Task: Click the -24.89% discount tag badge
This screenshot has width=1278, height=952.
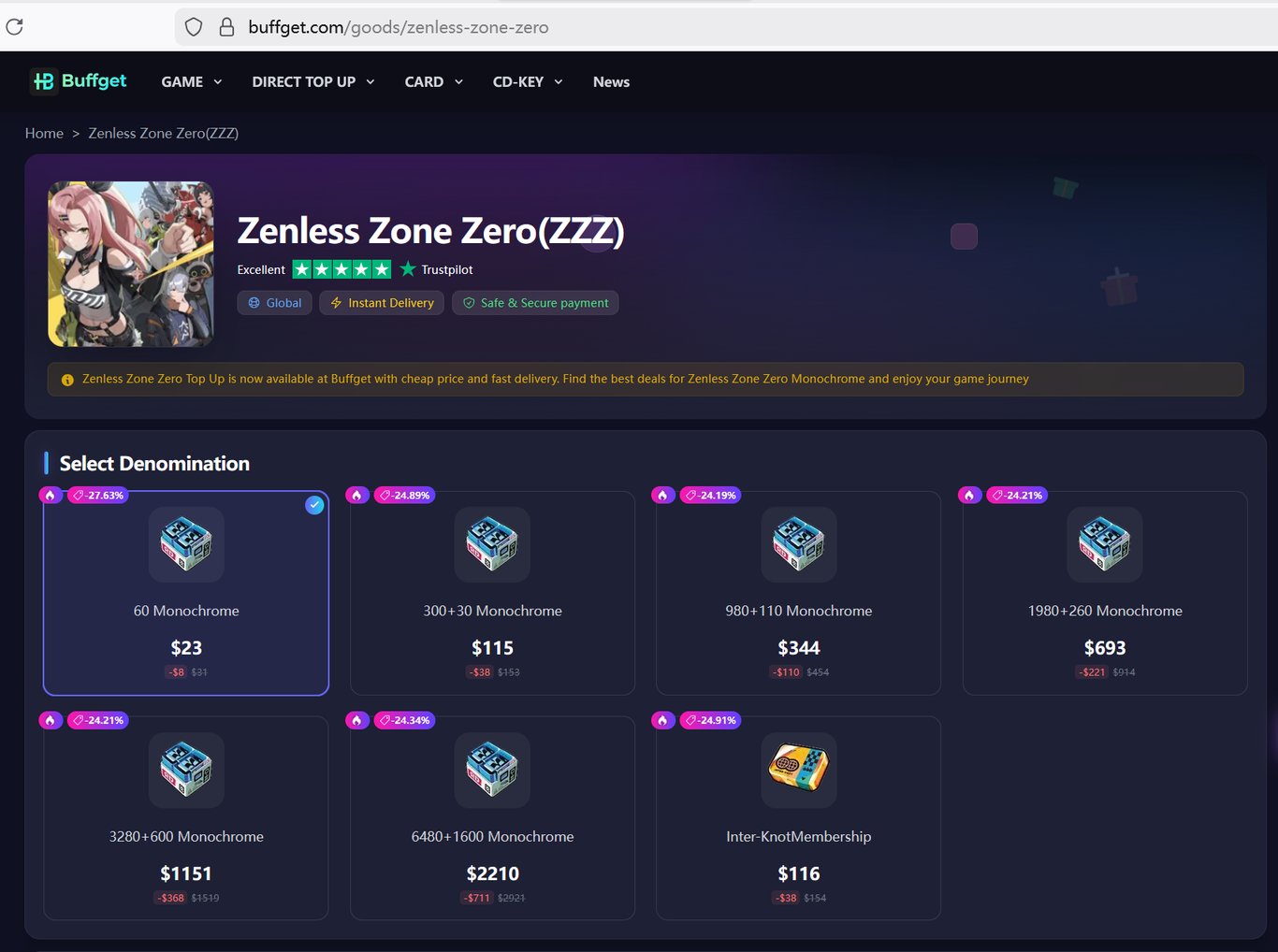Action: (x=404, y=495)
